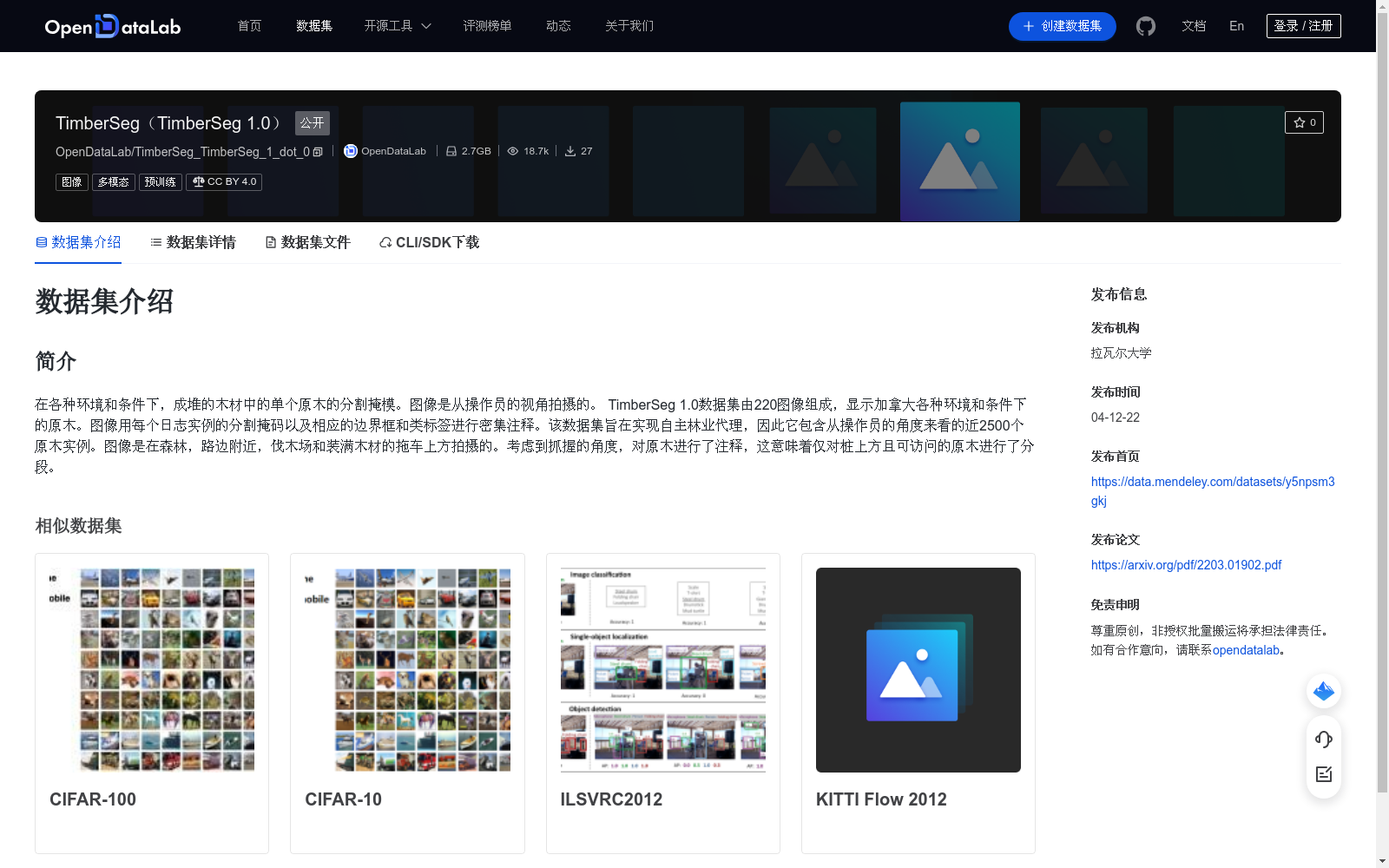Viewport: 1389px width, 868px height.
Task: Open the blue bird floating widget
Action: (1324, 691)
